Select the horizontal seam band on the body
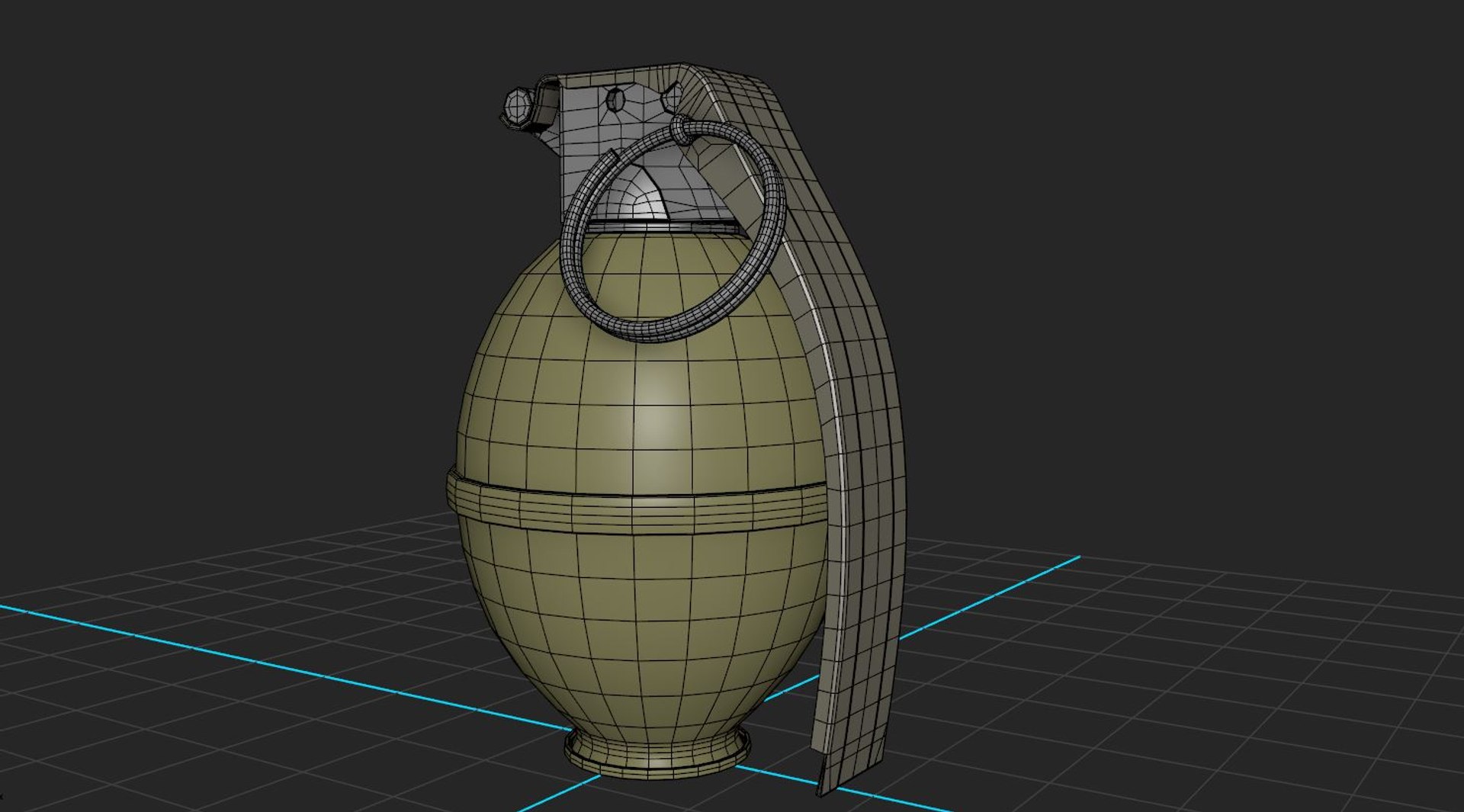 click(x=637, y=503)
